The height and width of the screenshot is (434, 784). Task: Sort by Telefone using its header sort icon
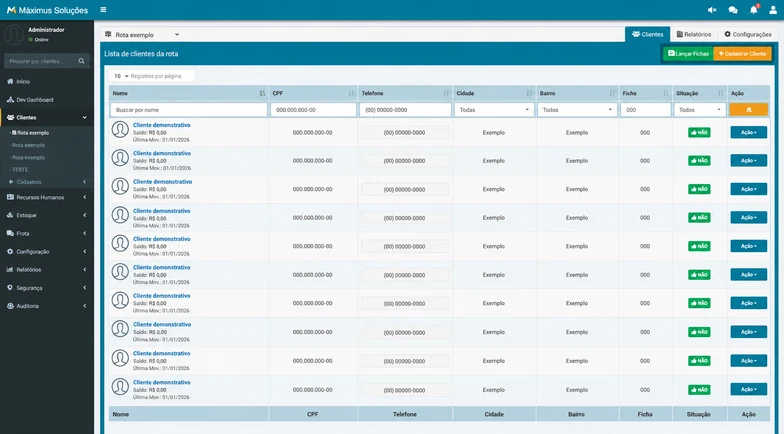tap(446, 94)
